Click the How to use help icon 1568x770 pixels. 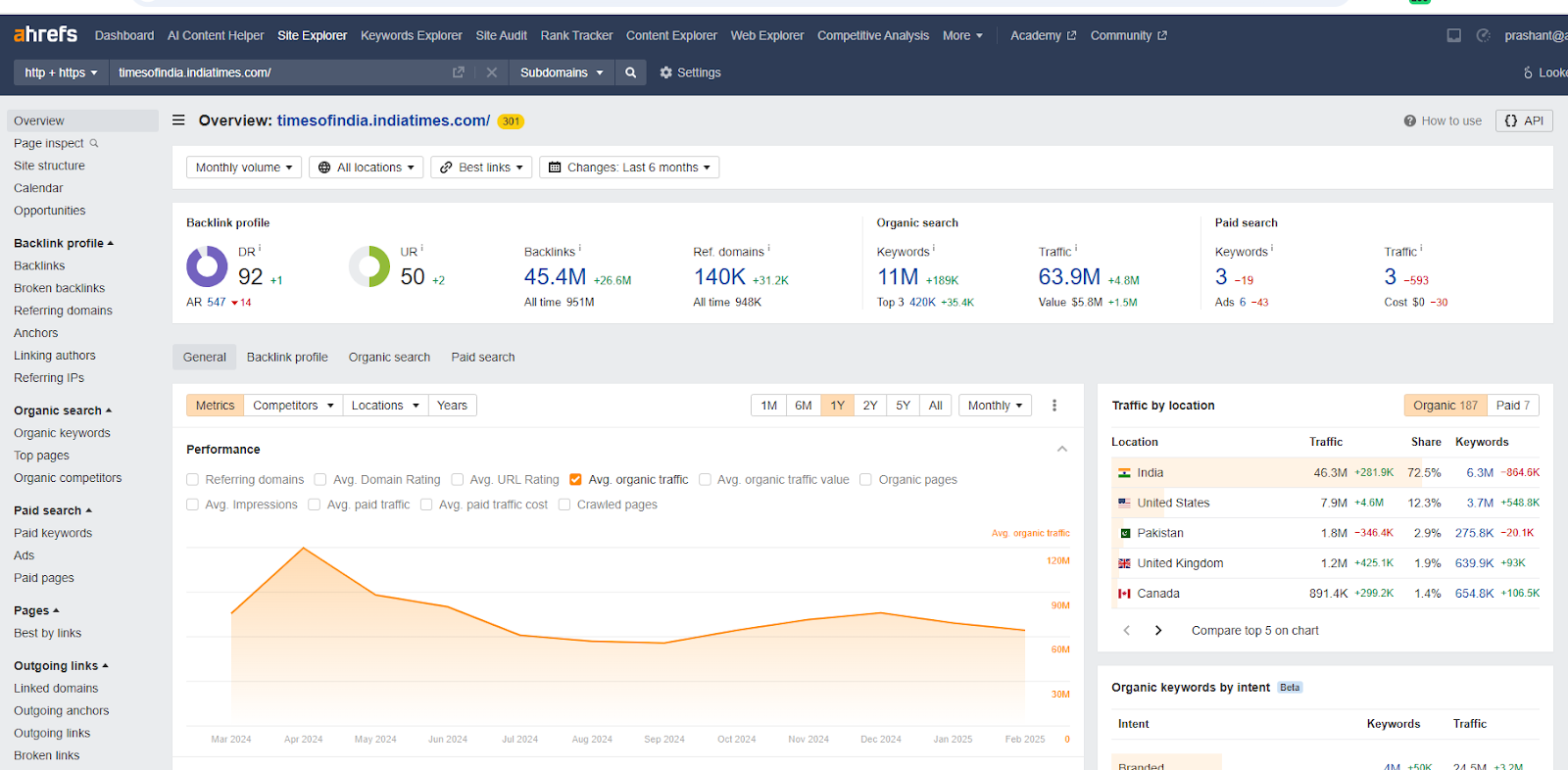point(1409,120)
